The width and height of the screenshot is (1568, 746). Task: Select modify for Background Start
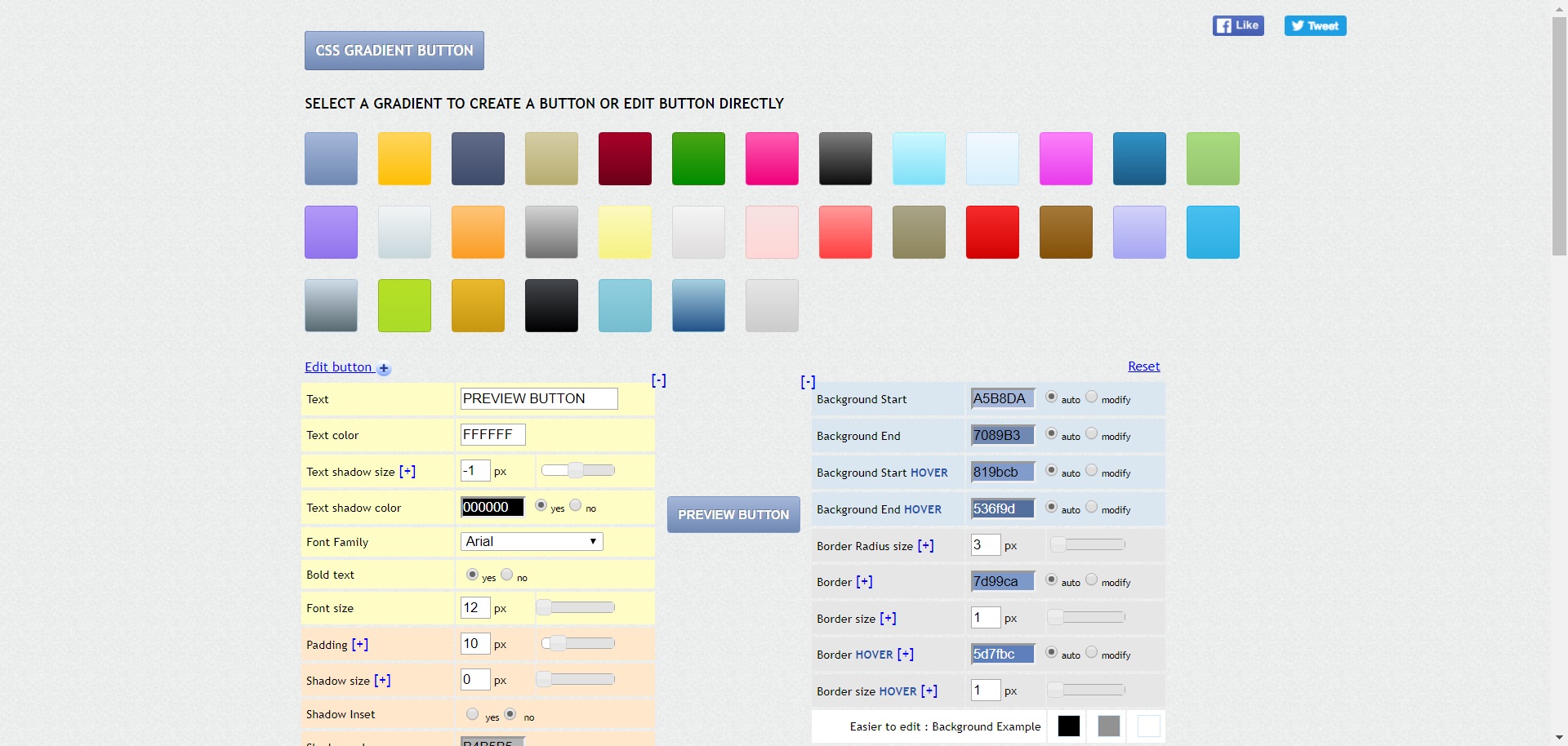[1091, 397]
